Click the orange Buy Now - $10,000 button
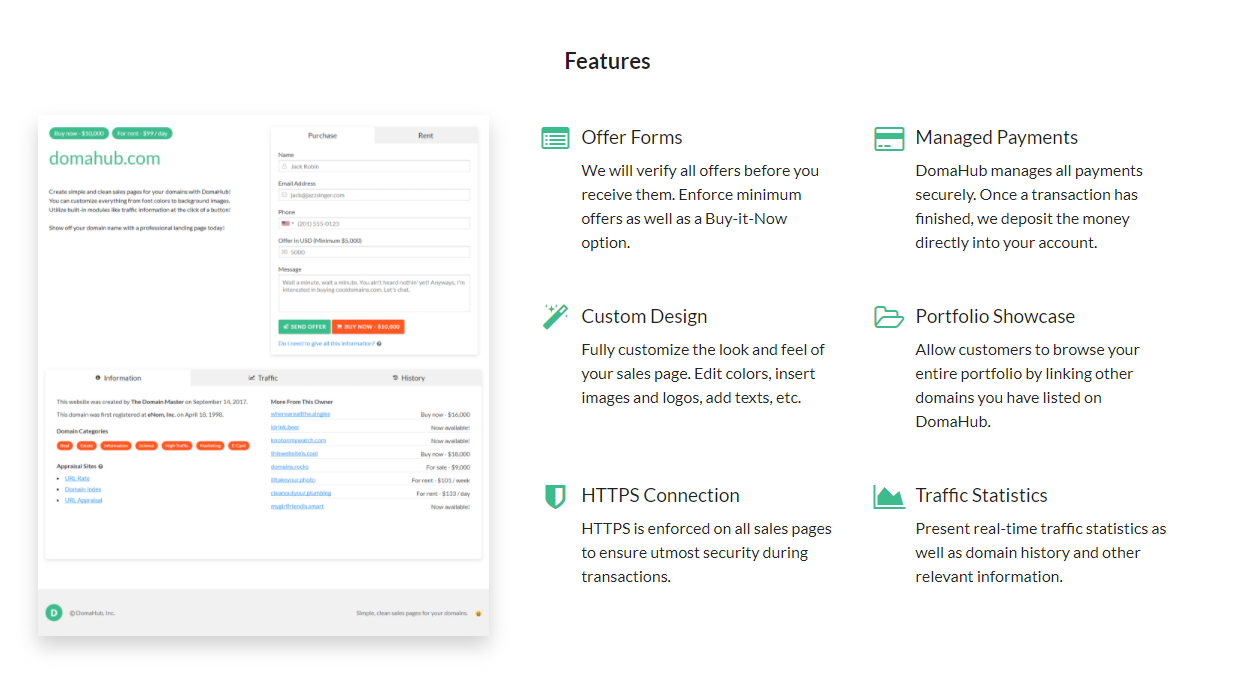This screenshot has height=699, width=1244. click(x=368, y=326)
